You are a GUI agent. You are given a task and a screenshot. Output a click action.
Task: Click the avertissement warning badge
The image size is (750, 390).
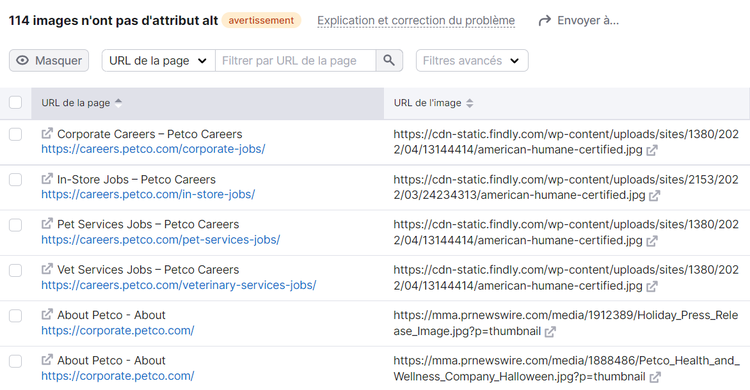point(261,21)
